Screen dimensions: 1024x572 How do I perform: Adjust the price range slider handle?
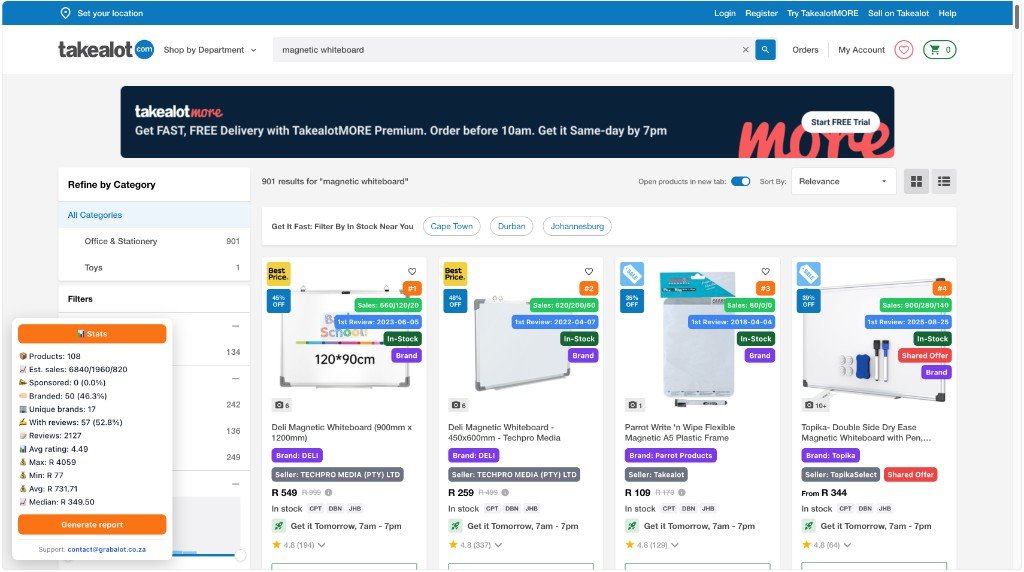click(240, 555)
